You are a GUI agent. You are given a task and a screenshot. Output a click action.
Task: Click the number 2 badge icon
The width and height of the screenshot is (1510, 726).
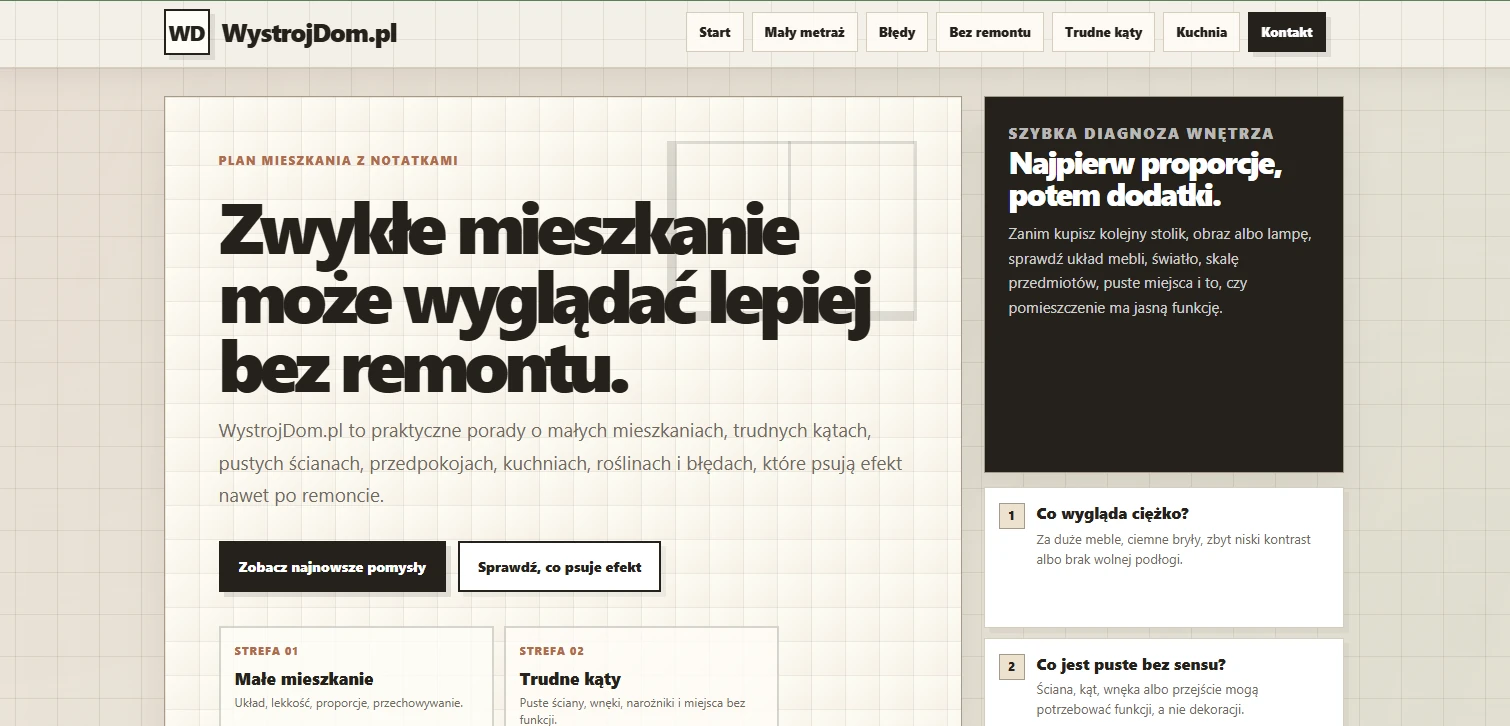point(1011,667)
